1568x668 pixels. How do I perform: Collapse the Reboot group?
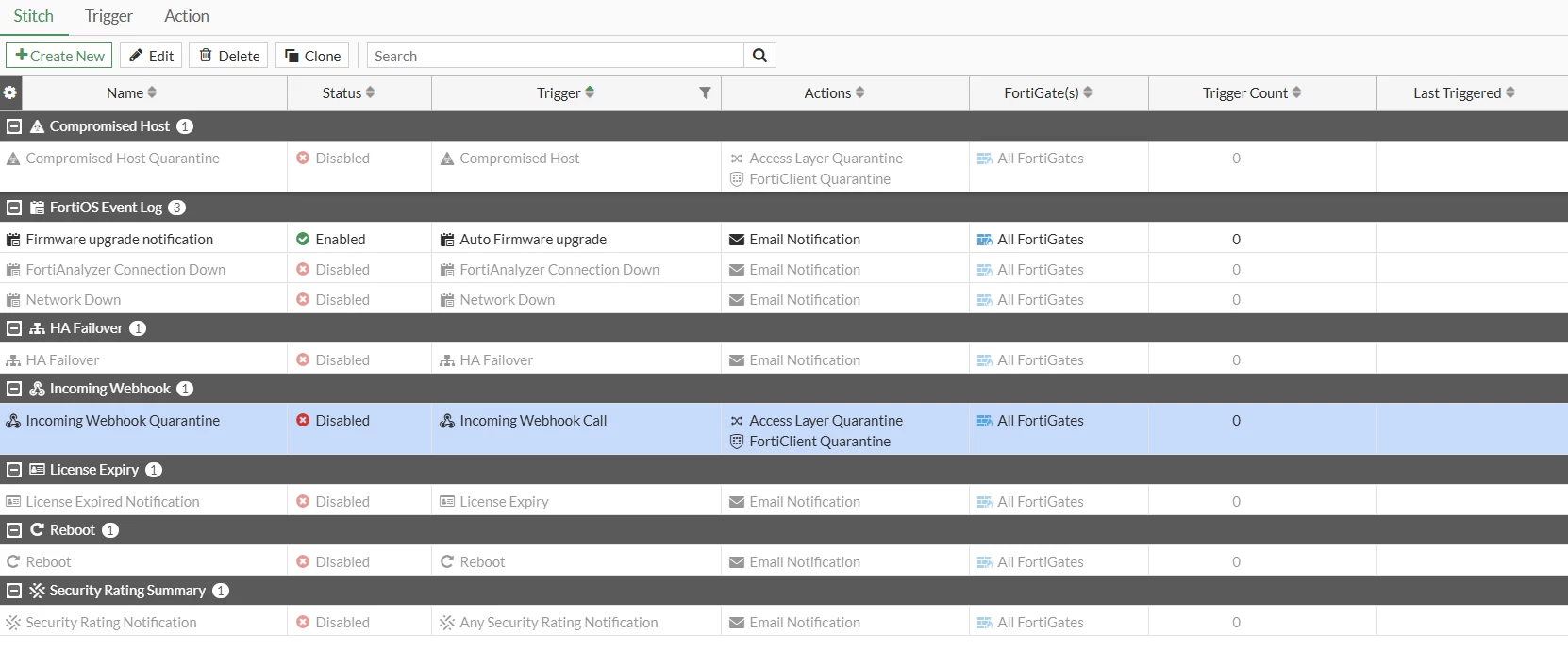click(x=14, y=530)
